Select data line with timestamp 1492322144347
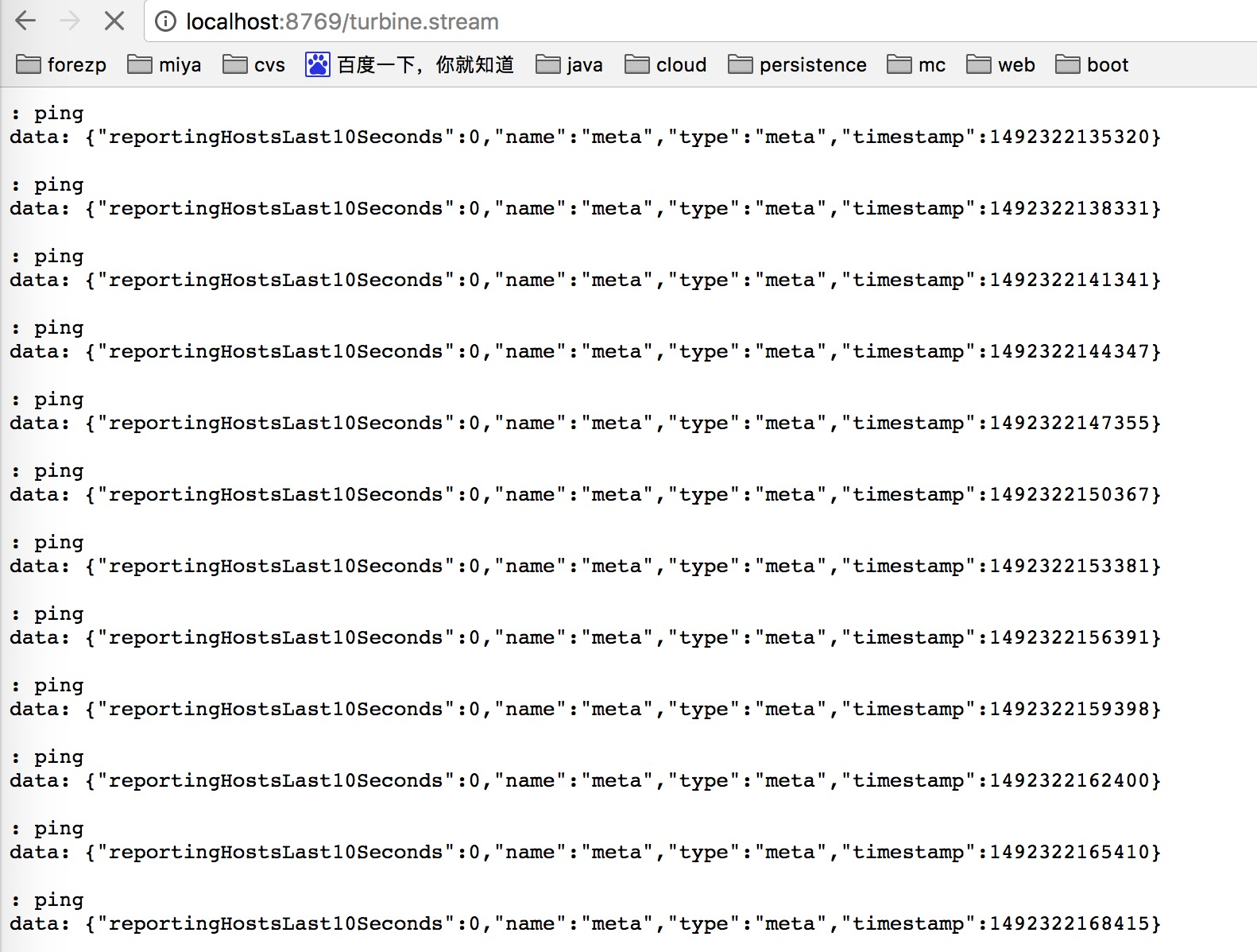1257x952 pixels. click(x=585, y=351)
